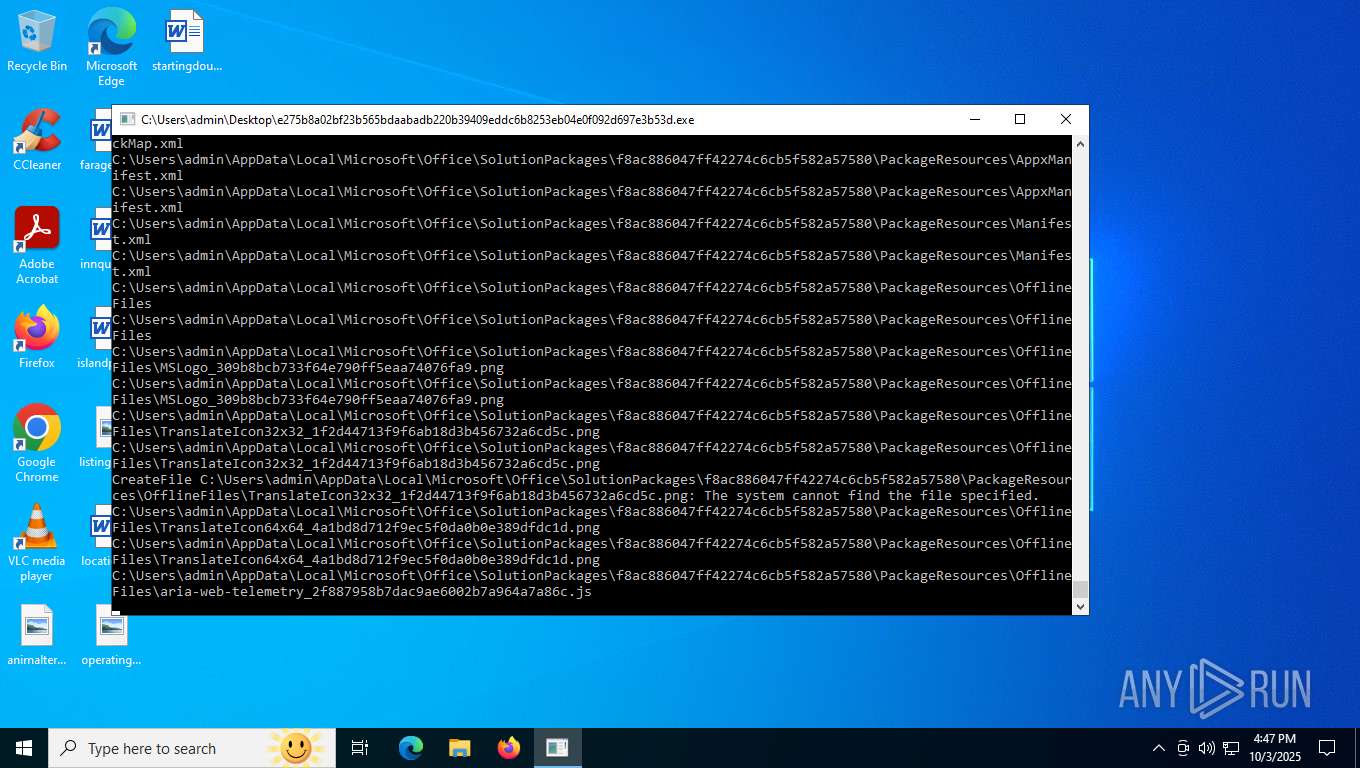Open Firefox desktop shortcut

click(37, 338)
